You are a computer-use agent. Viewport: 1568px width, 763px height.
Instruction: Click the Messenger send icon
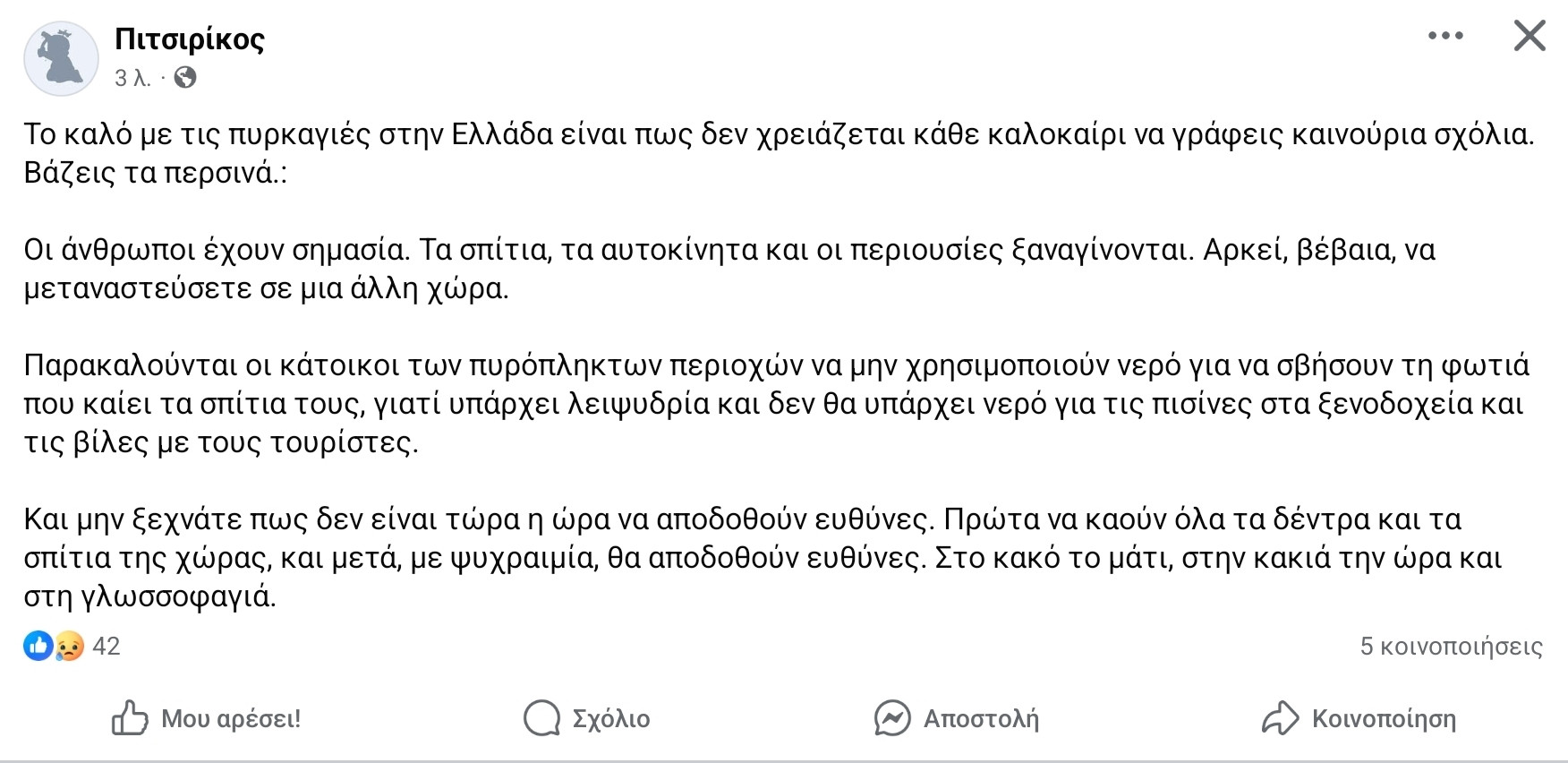point(892,718)
